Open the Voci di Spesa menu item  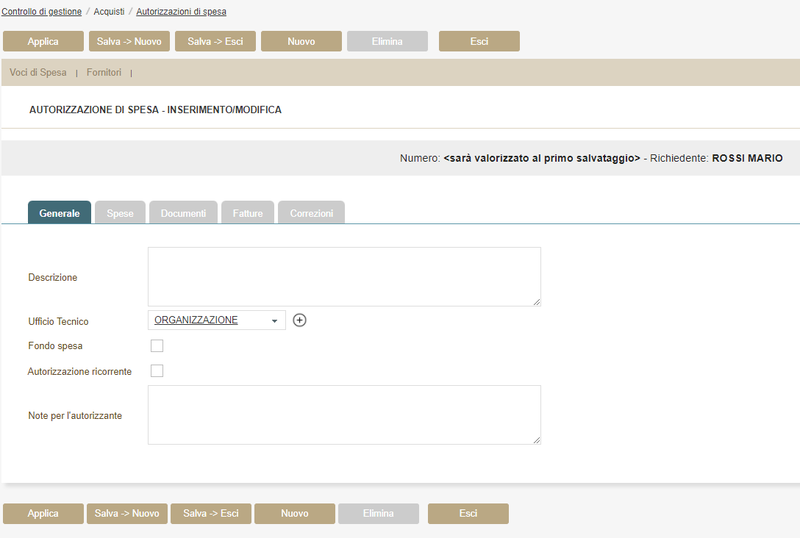click(x=38, y=73)
